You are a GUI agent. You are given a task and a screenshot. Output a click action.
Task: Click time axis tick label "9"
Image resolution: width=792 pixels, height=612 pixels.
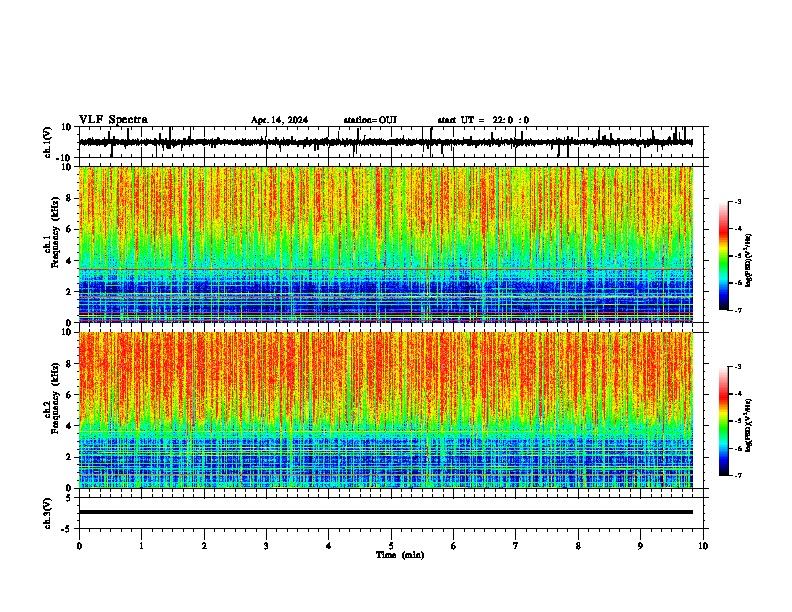click(x=640, y=546)
